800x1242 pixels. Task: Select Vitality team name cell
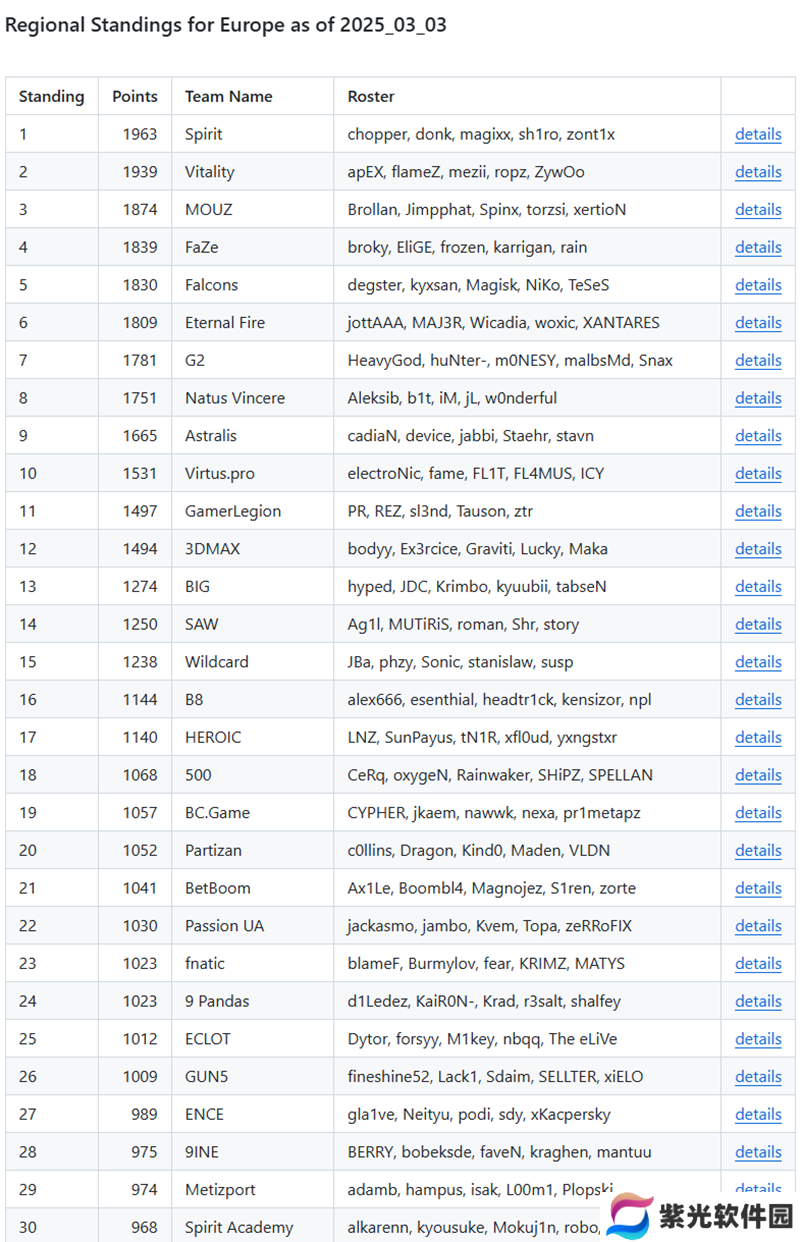[x=253, y=172]
